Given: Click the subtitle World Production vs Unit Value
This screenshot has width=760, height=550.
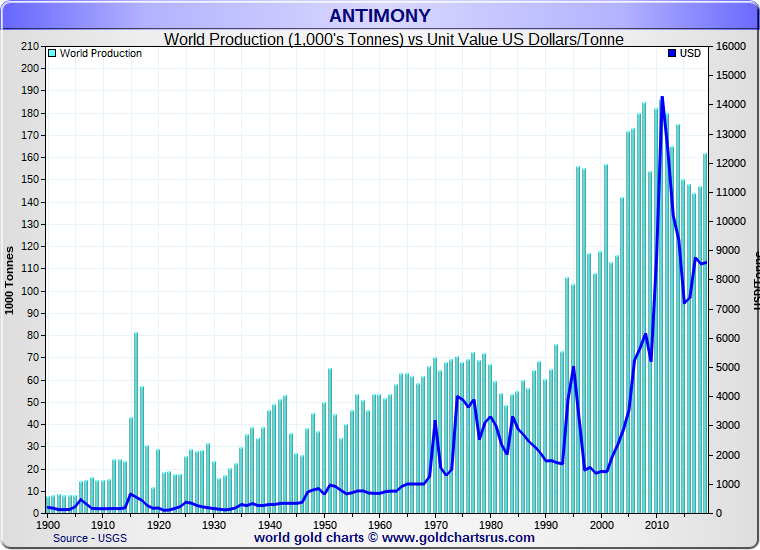Looking at the screenshot, I should tap(394, 39).
